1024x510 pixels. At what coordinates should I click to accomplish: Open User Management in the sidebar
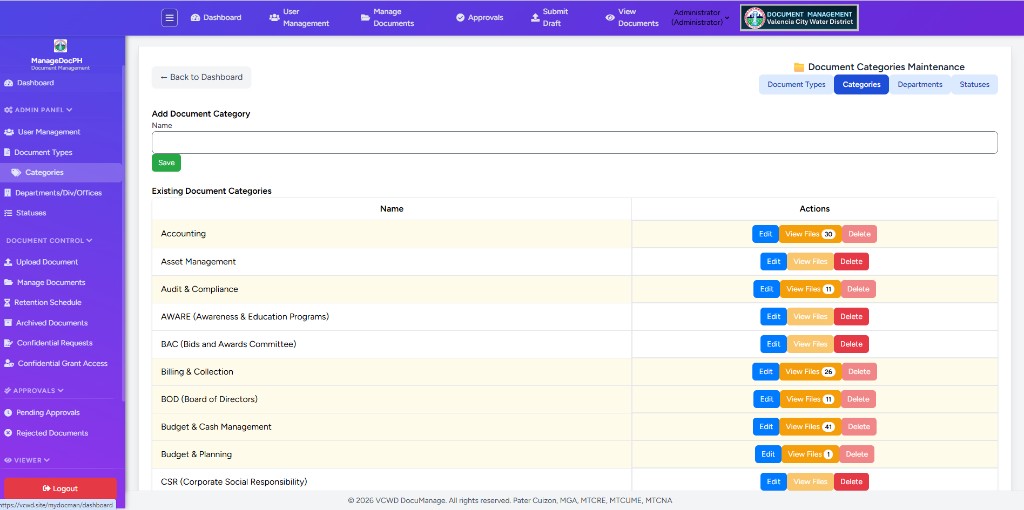pos(42,132)
